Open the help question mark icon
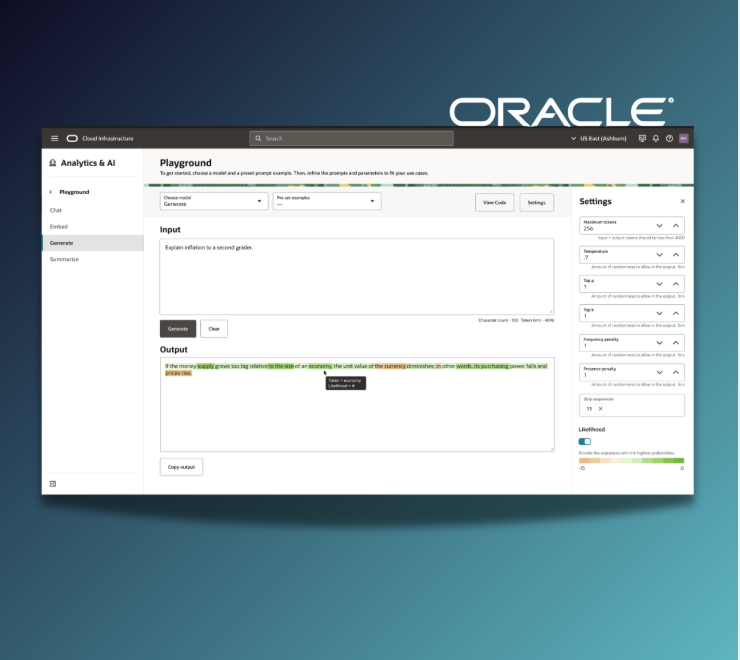This screenshot has height=660, width=740. tap(669, 138)
